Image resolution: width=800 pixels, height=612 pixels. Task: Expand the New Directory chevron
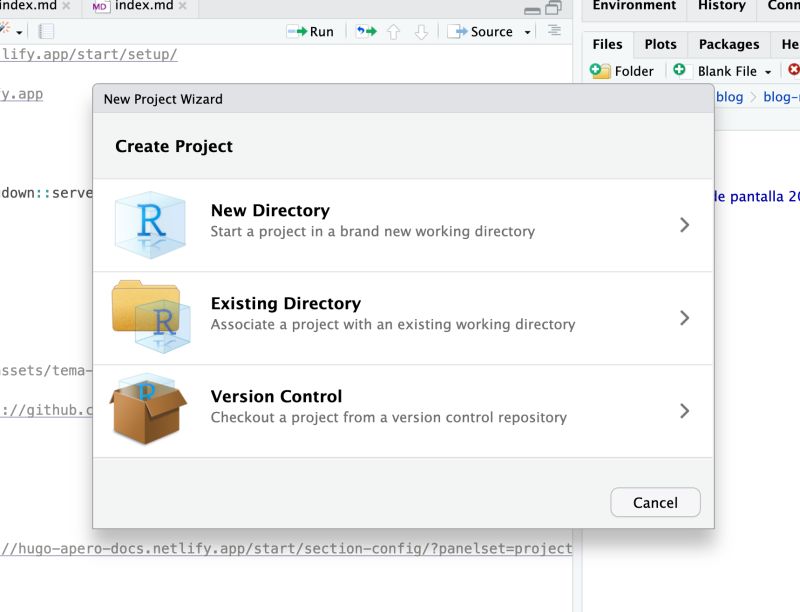point(685,224)
